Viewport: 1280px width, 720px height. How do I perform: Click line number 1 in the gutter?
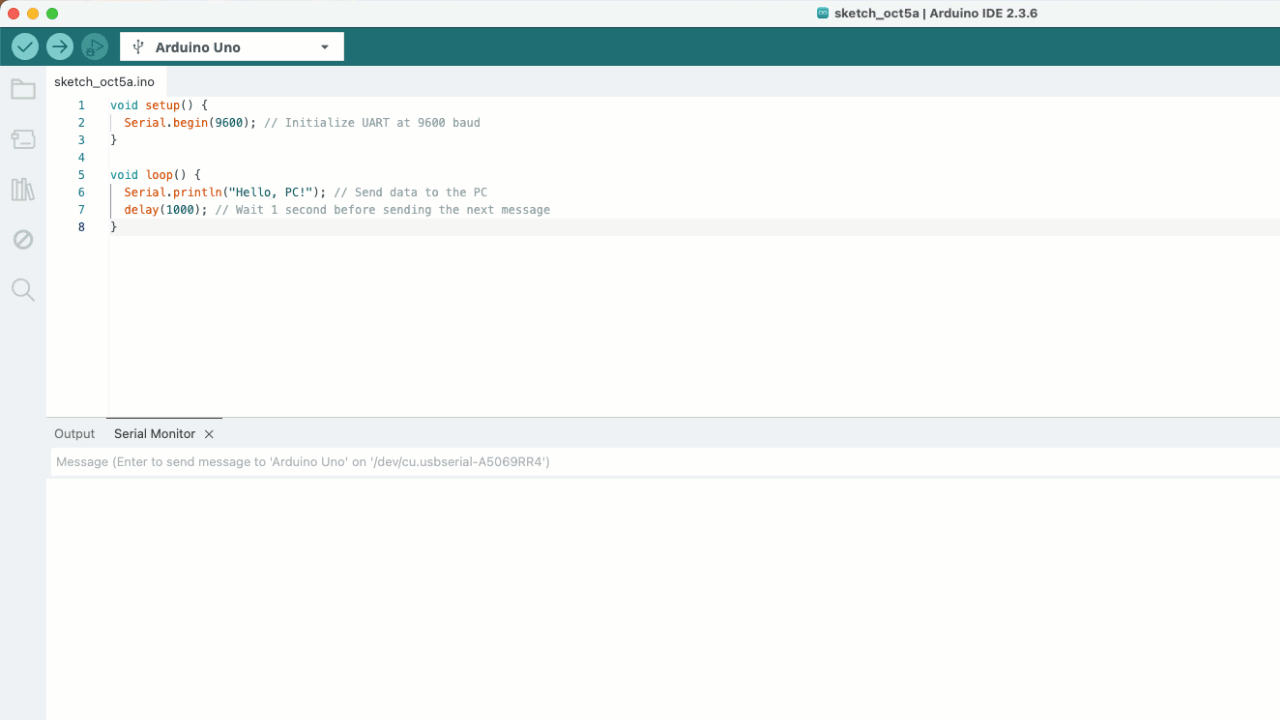pyautogui.click(x=82, y=105)
